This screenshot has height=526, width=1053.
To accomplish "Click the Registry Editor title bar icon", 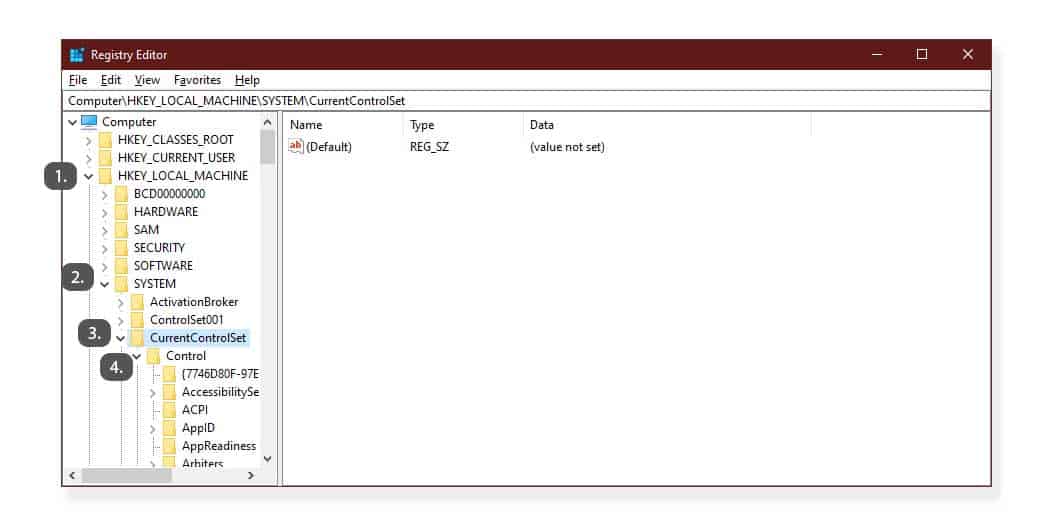I will click(x=77, y=54).
